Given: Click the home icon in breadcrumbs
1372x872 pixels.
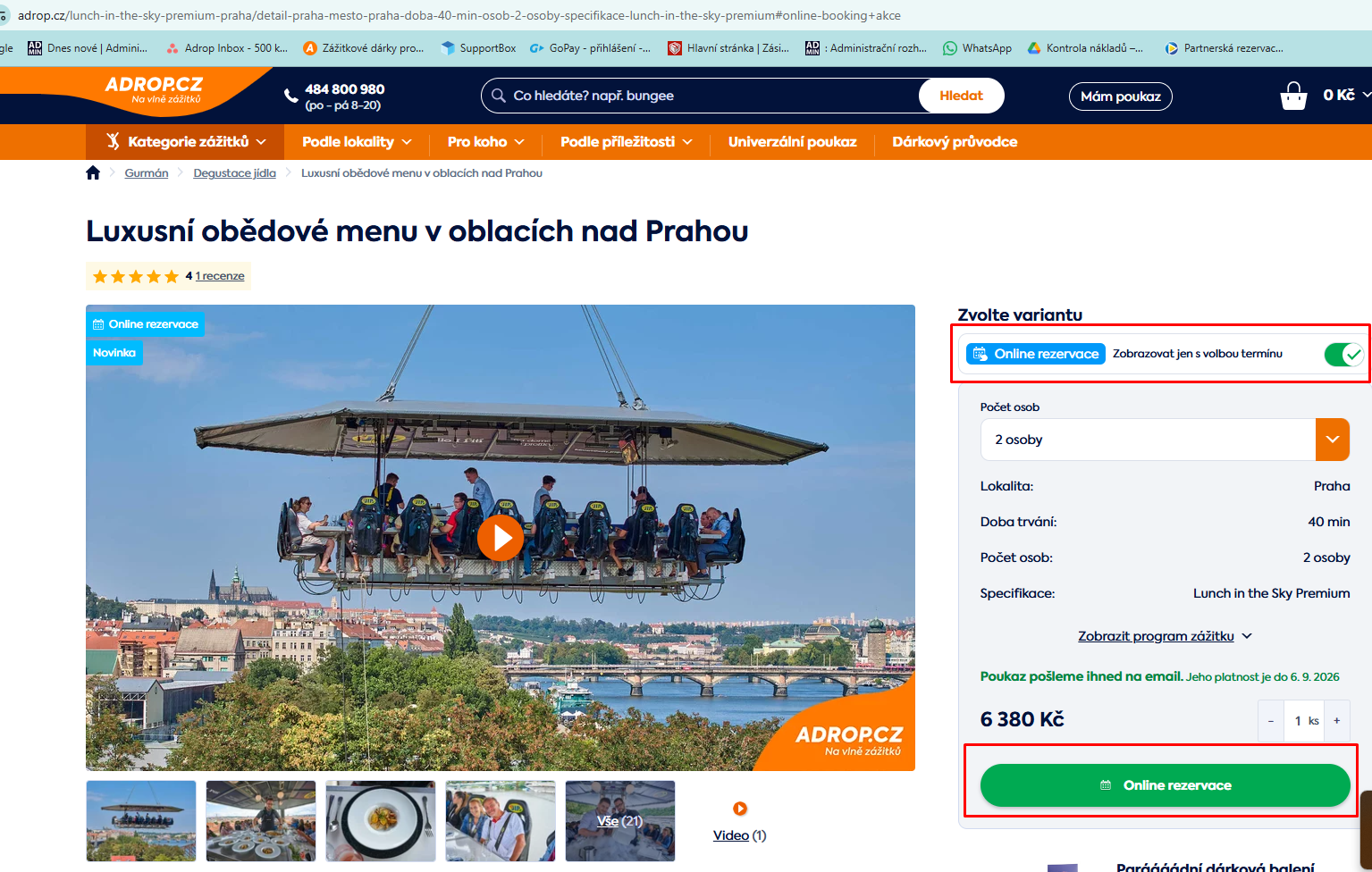Looking at the screenshot, I should pos(93,173).
